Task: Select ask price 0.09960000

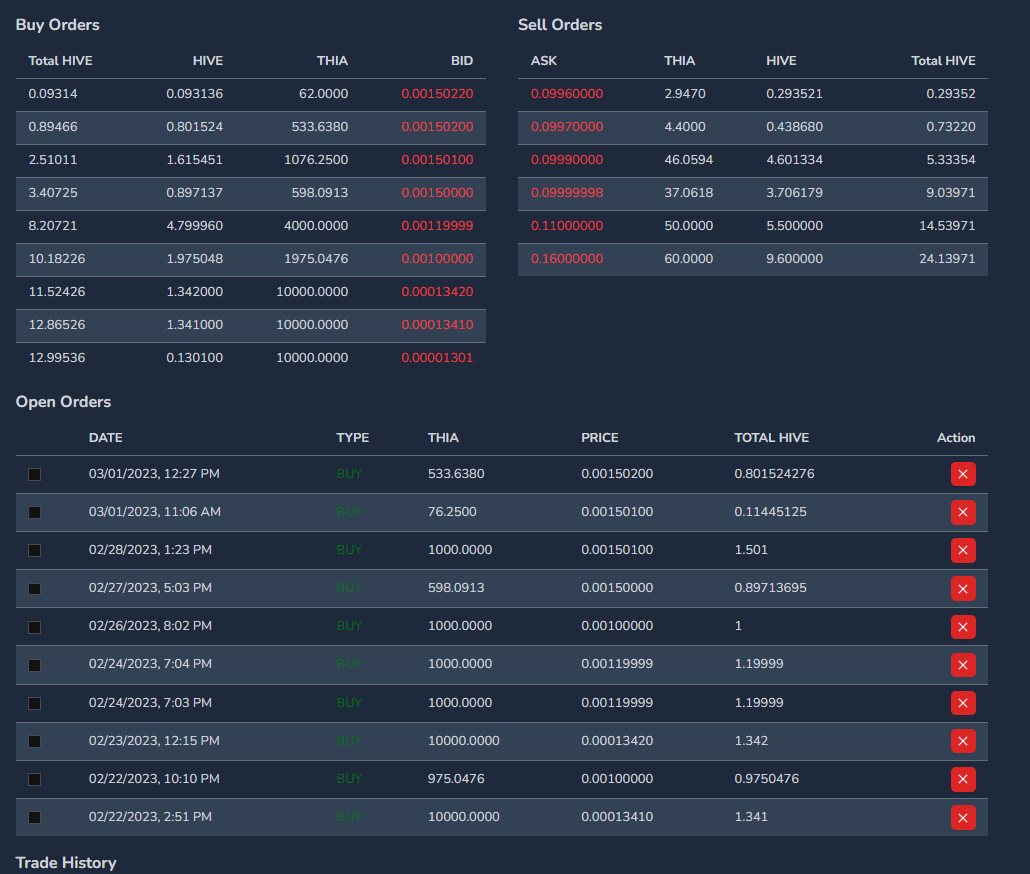Action: coord(567,94)
